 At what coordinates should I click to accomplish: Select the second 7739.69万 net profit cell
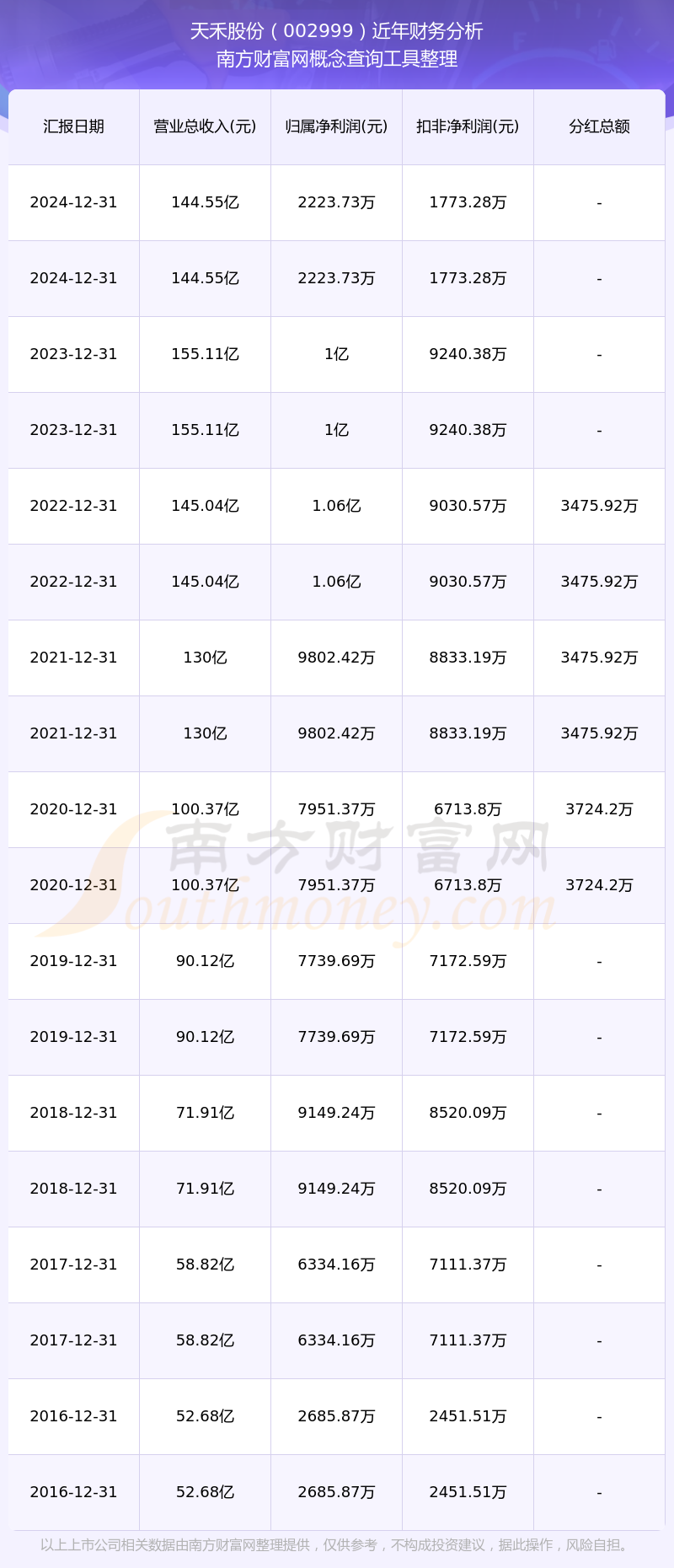click(x=336, y=1037)
